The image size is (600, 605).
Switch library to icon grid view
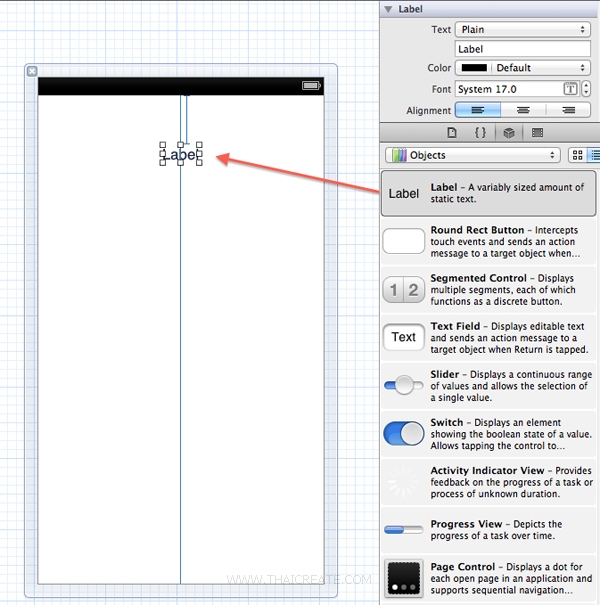pos(577,155)
